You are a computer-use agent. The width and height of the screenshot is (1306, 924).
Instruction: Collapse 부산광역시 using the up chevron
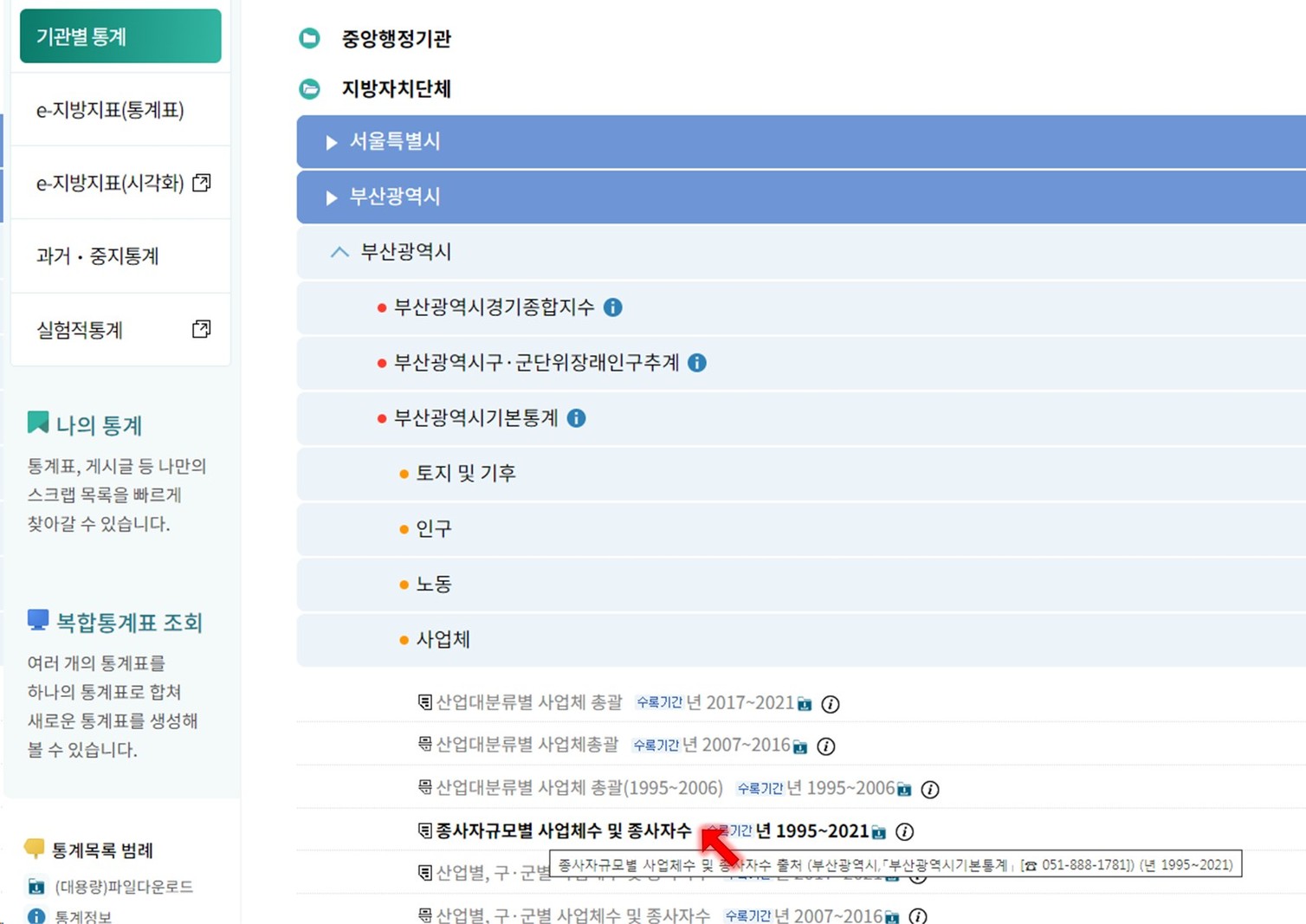click(339, 252)
